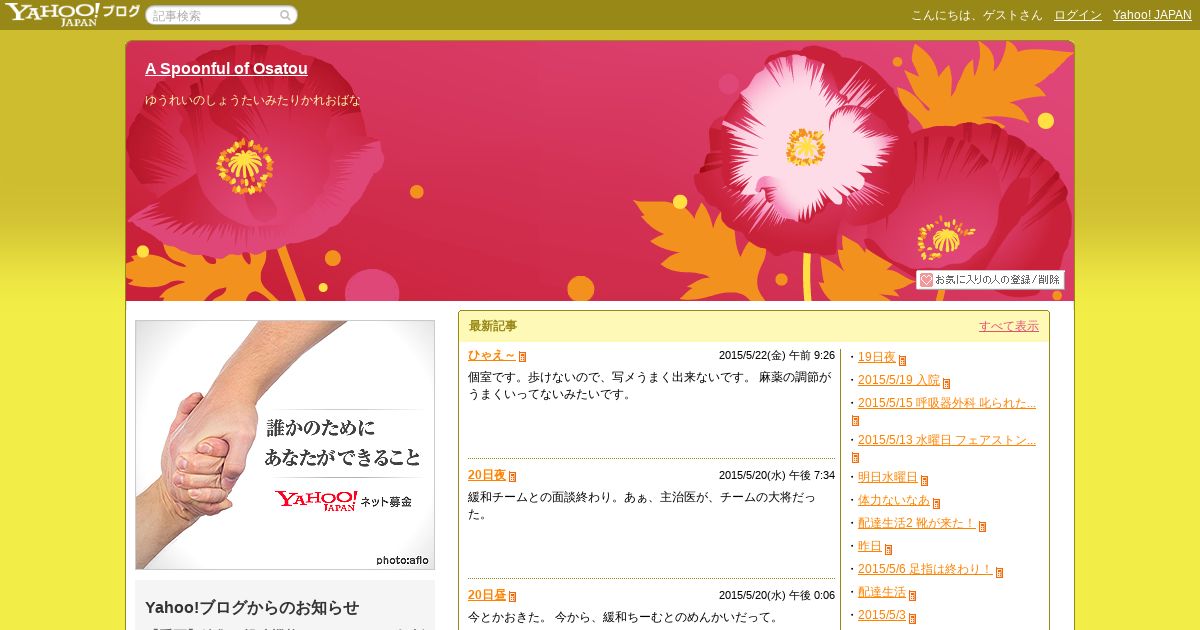This screenshot has width=1200, height=630.
Task: Click mobile icon next to 2015/5/3
Action: click(913, 618)
